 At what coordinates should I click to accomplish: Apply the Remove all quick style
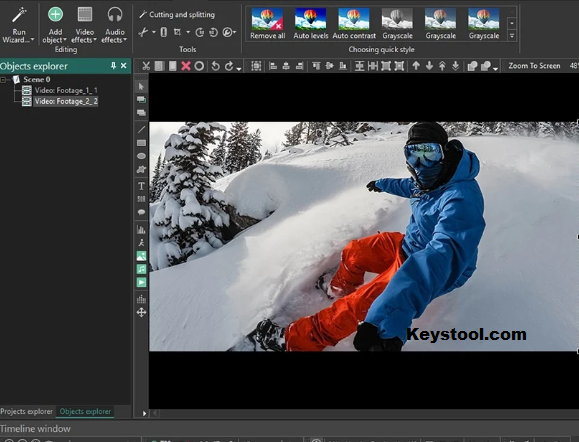click(267, 24)
